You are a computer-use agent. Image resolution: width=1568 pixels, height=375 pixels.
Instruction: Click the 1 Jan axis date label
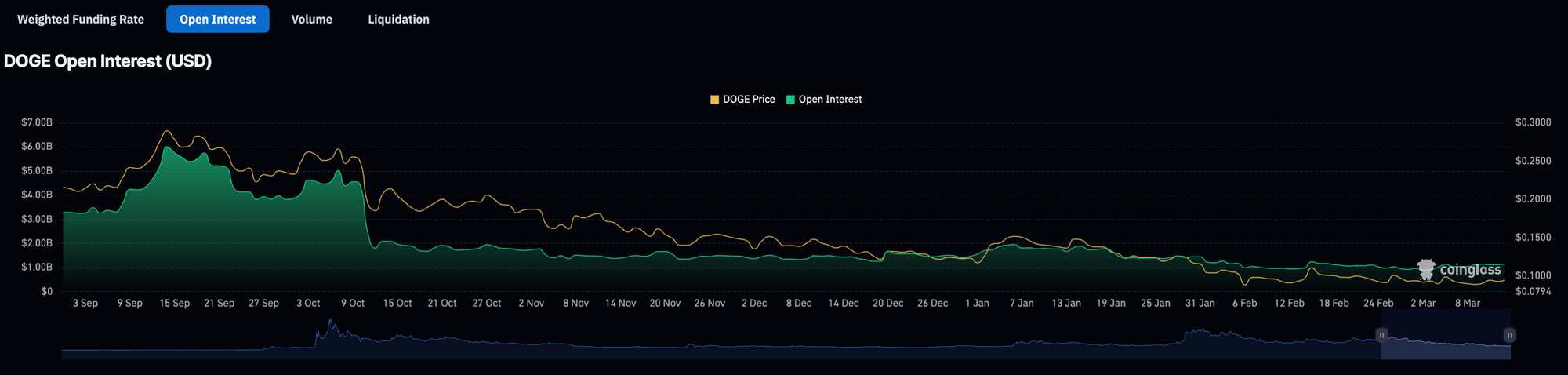(x=977, y=303)
